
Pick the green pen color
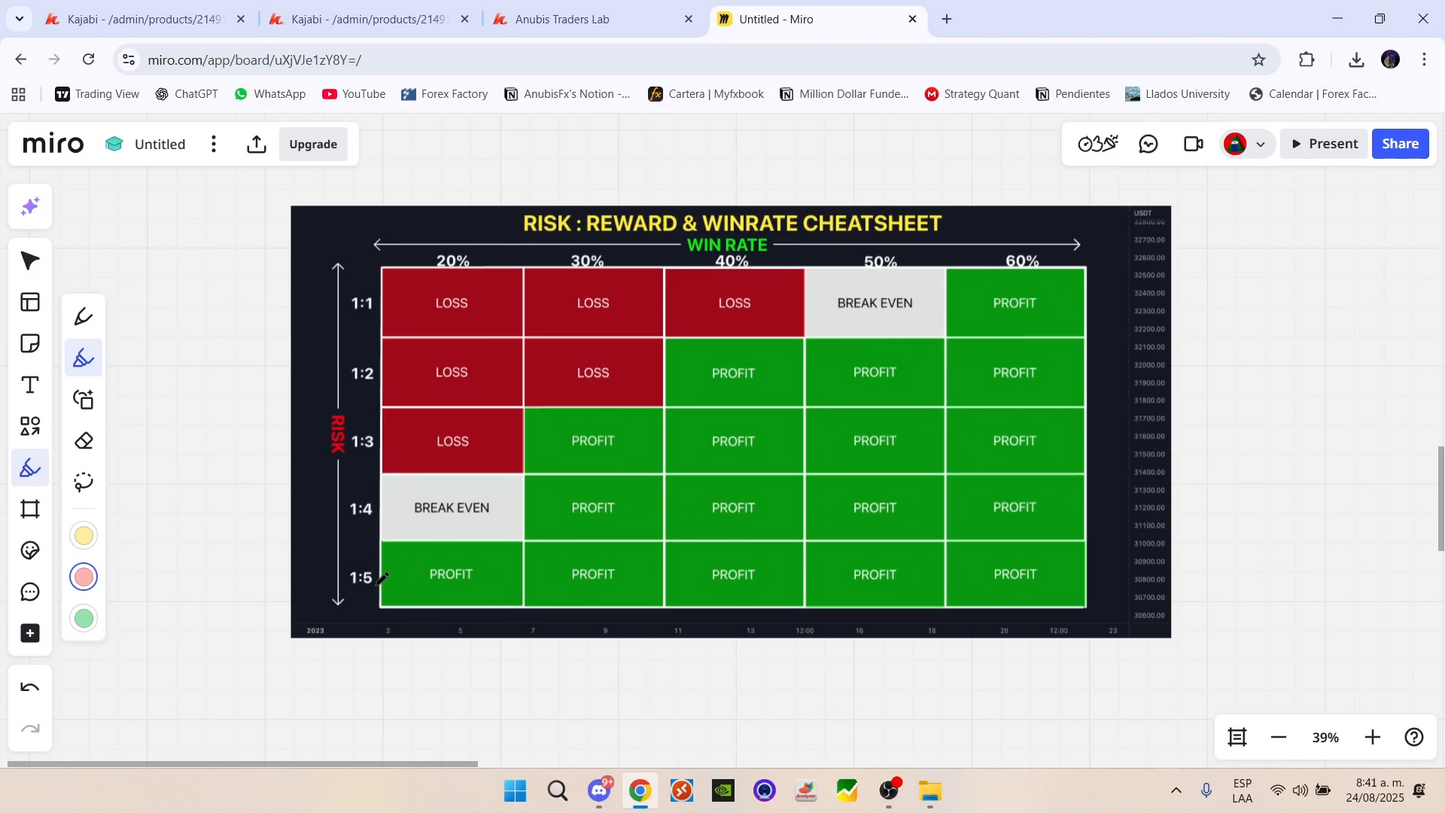click(84, 619)
